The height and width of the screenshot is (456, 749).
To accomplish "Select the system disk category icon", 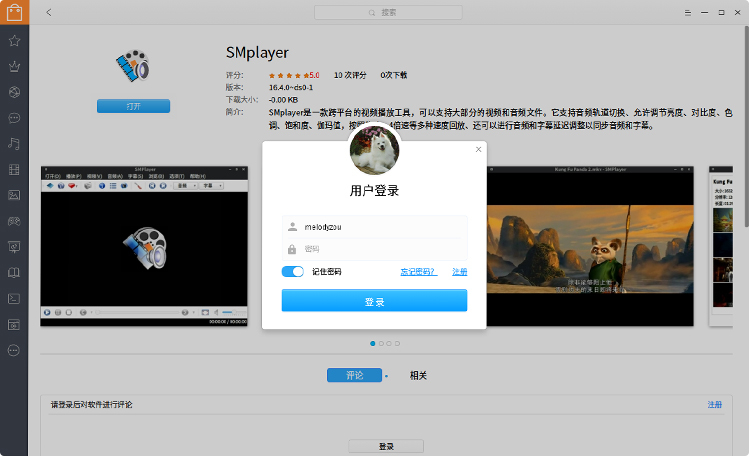I will click(x=14, y=325).
